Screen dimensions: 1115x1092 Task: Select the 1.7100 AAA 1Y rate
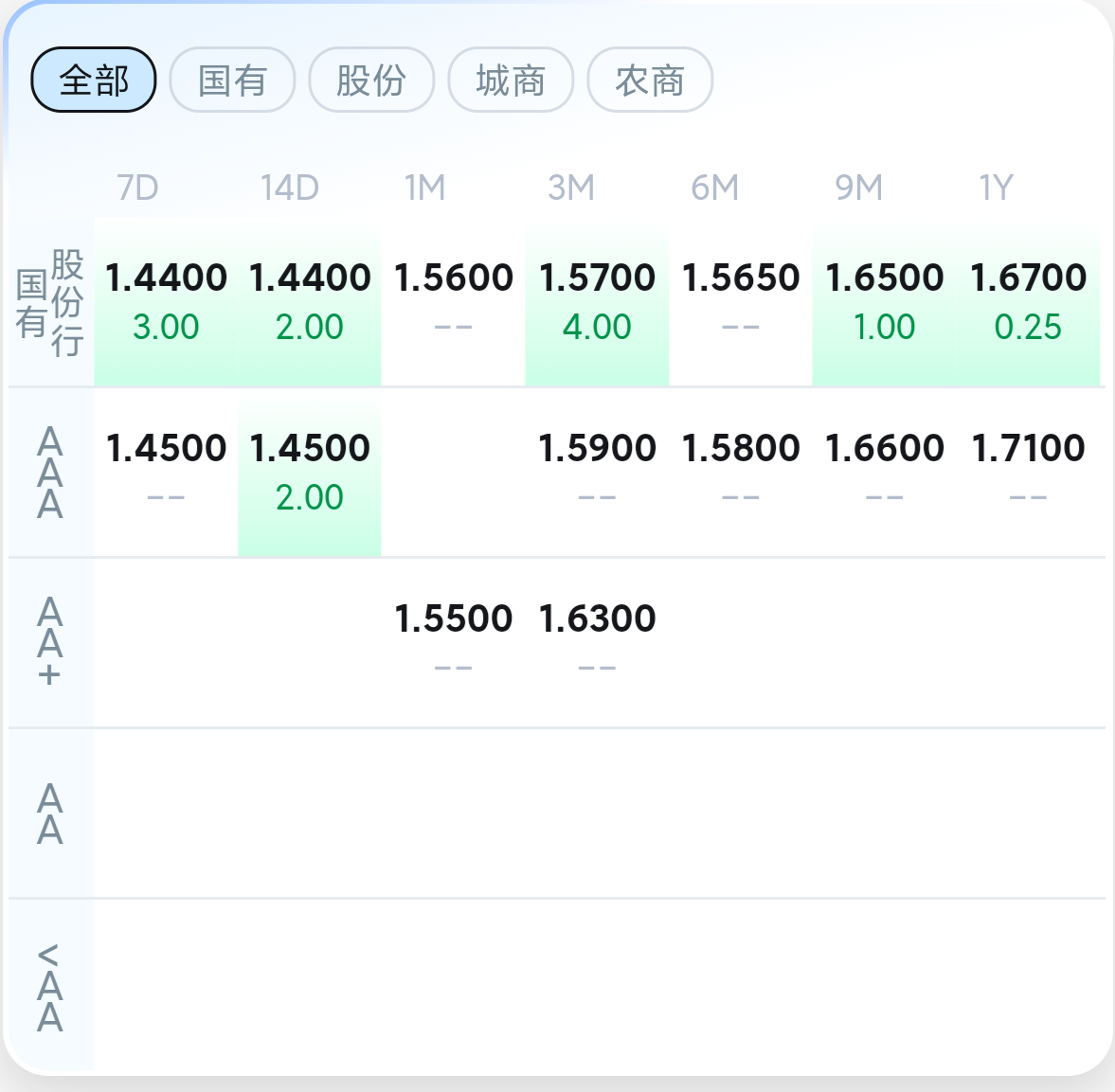tap(1028, 449)
